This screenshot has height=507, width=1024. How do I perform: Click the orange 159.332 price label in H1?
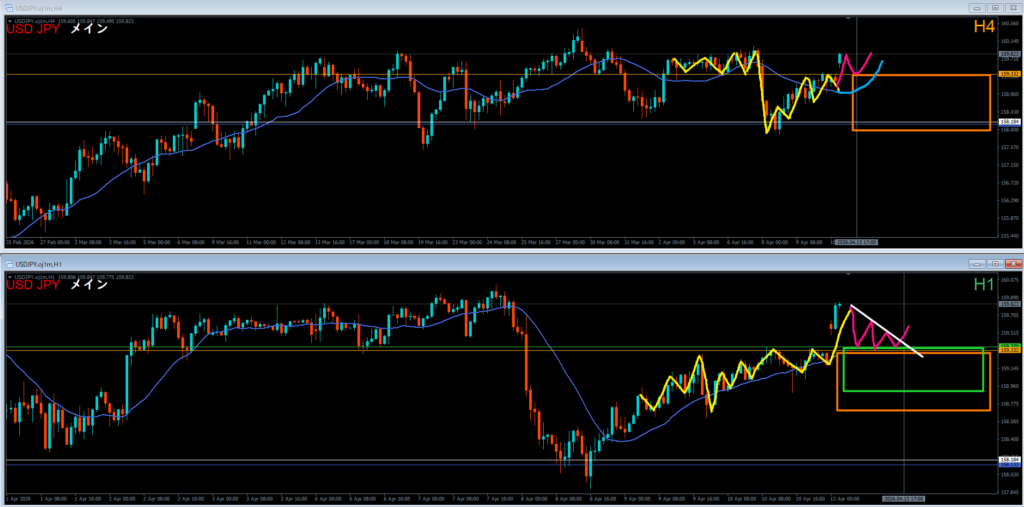pos(1010,350)
